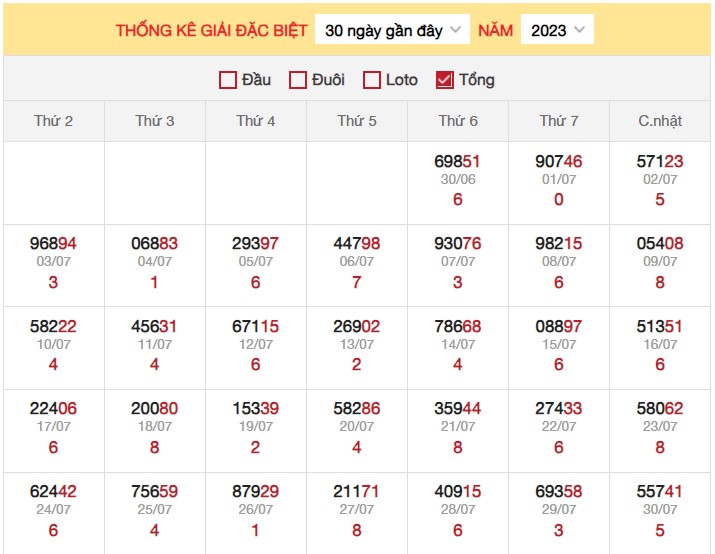Expand the 2023 year dropdown

(x=557, y=30)
